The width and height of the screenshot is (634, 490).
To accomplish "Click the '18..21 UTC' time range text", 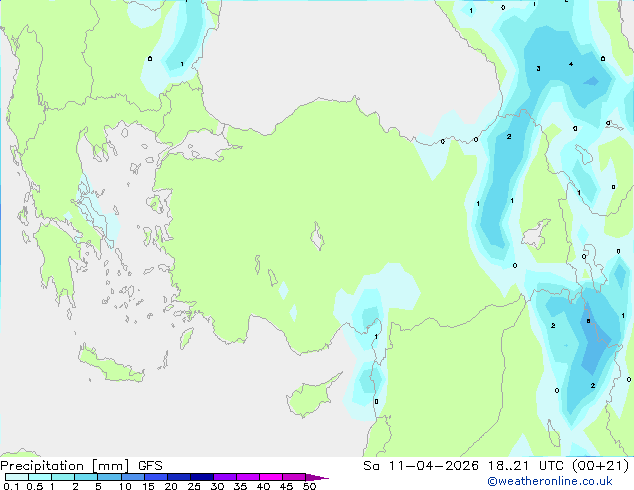I will pyautogui.click(x=525, y=466).
